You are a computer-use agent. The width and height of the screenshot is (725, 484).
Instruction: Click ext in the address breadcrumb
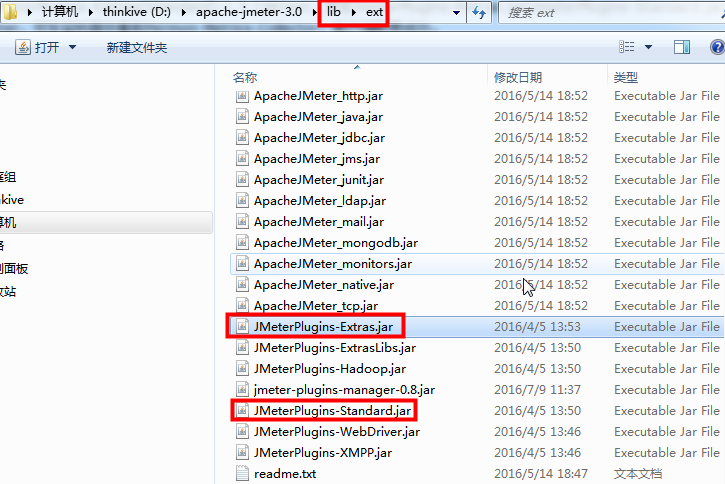[x=375, y=12]
